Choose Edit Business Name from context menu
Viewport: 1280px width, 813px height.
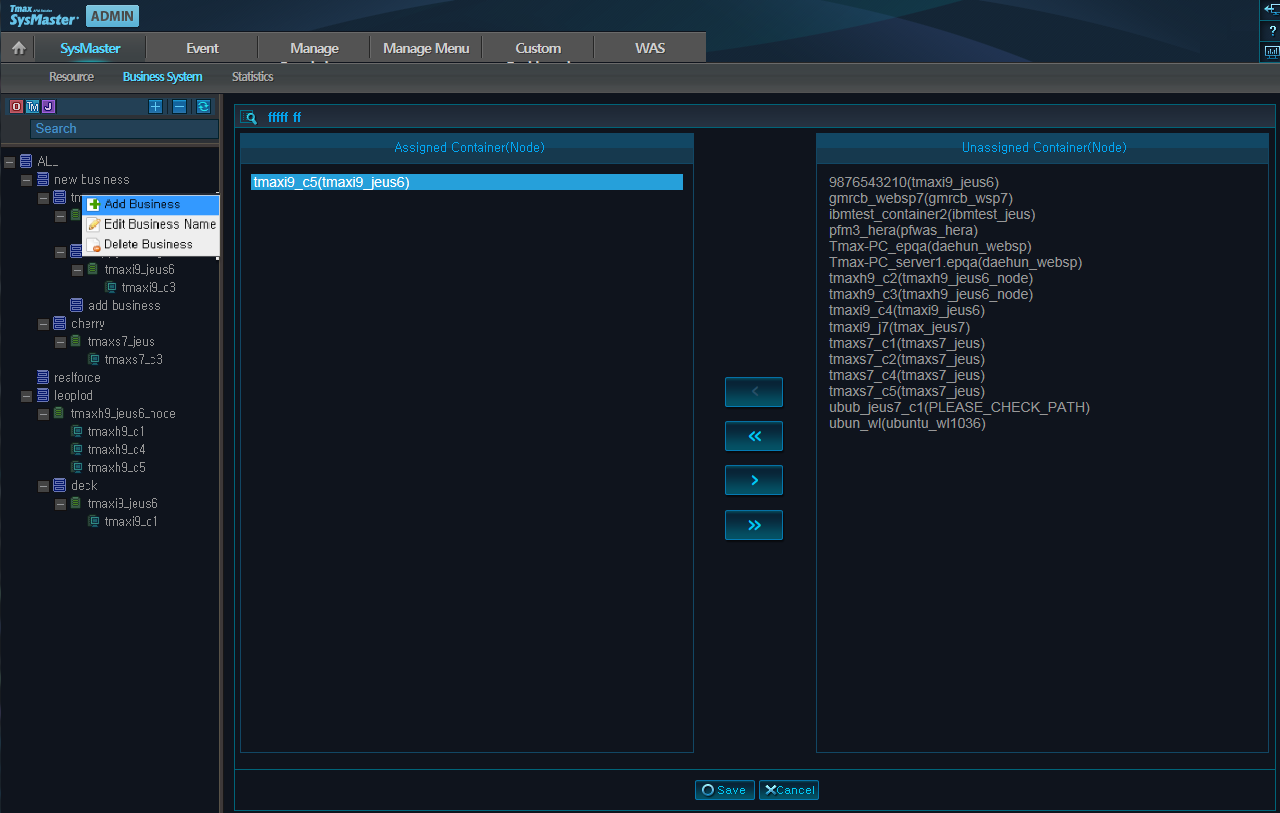pyautogui.click(x=151, y=224)
